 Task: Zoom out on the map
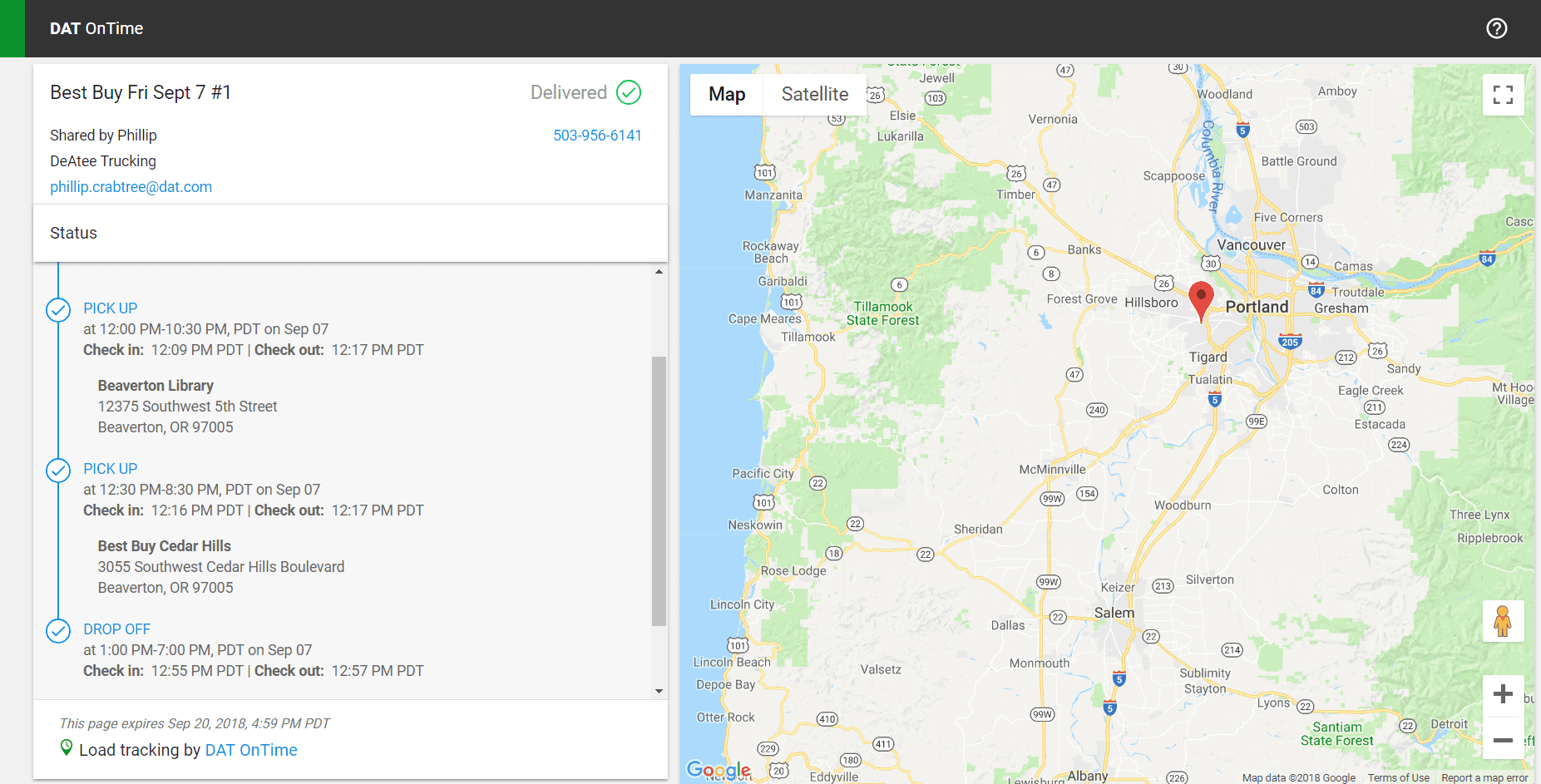(x=1503, y=739)
